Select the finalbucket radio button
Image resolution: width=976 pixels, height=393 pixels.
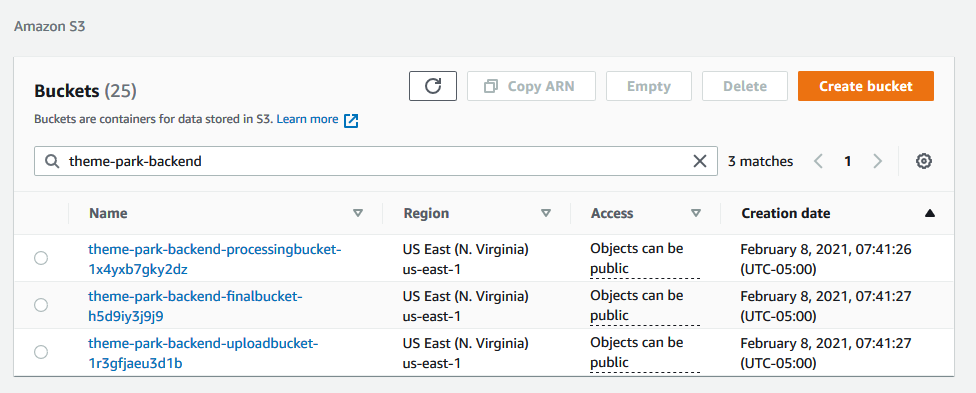(41, 305)
